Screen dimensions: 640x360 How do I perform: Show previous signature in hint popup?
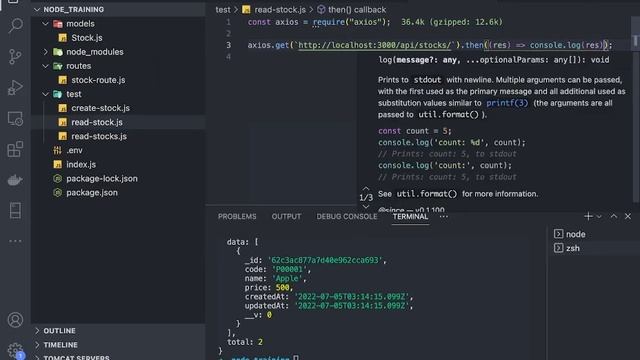click(x=366, y=189)
